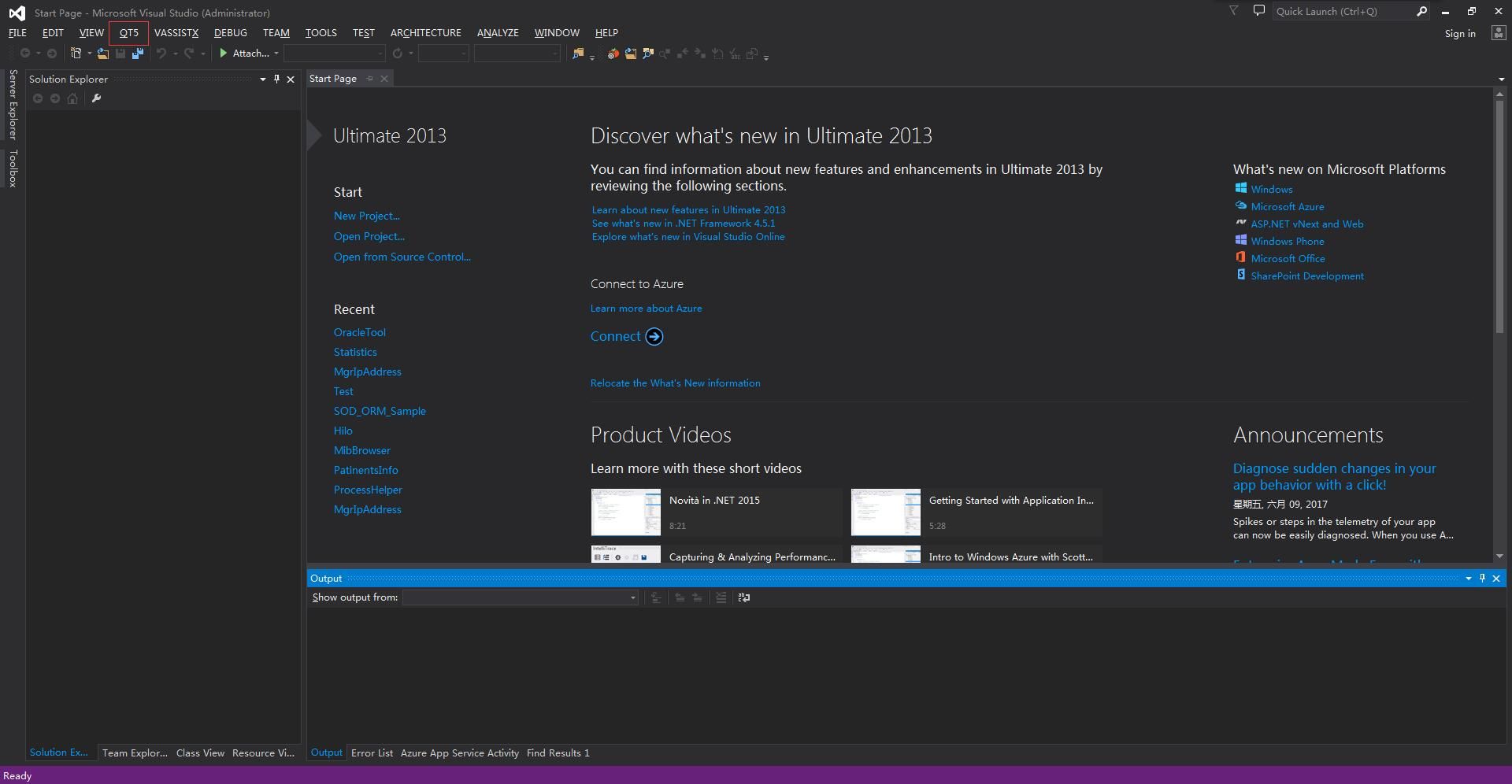The width and height of the screenshot is (1512, 784).
Task: Open the Undo history dropdown arrow
Action: (175, 54)
